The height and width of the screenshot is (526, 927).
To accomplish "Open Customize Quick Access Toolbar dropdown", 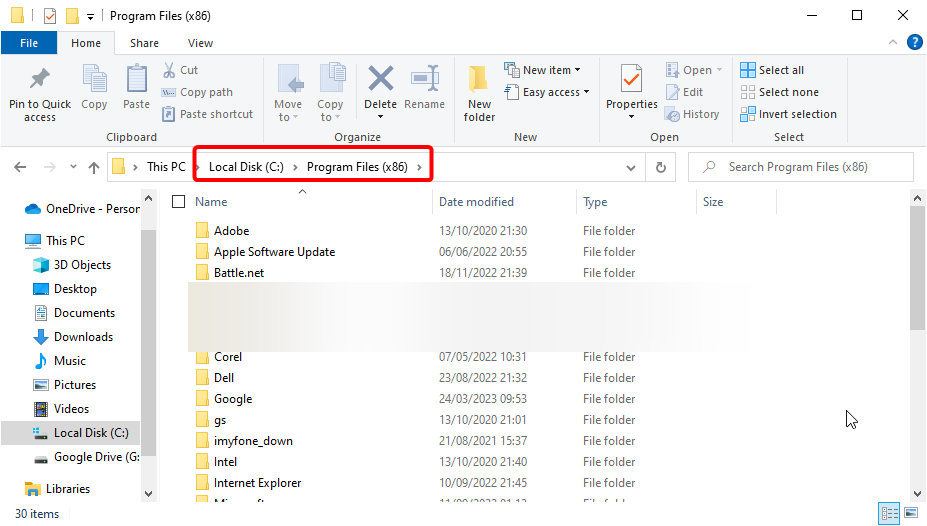I will tap(90, 17).
